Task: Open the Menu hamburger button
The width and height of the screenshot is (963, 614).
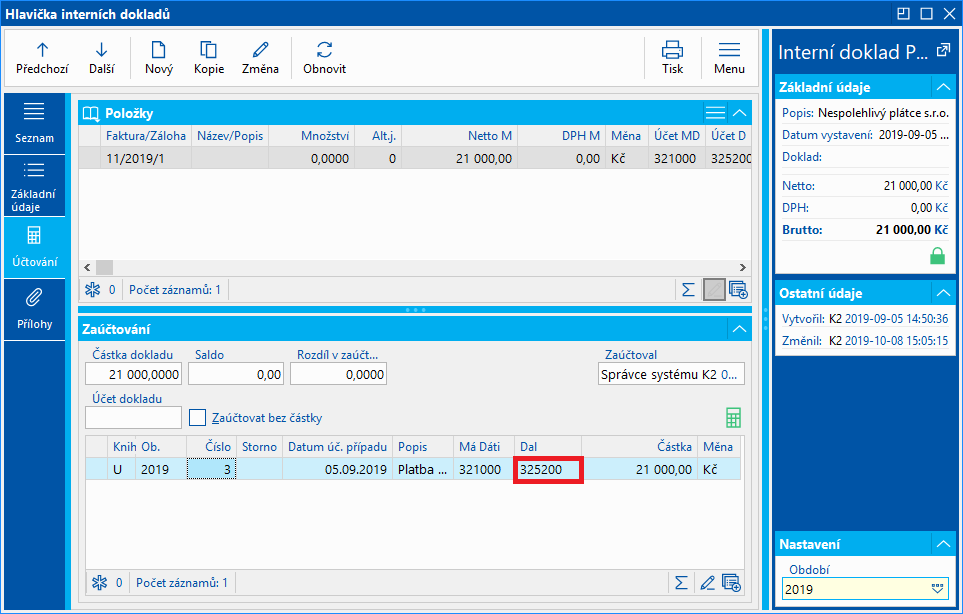Action: [729, 58]
